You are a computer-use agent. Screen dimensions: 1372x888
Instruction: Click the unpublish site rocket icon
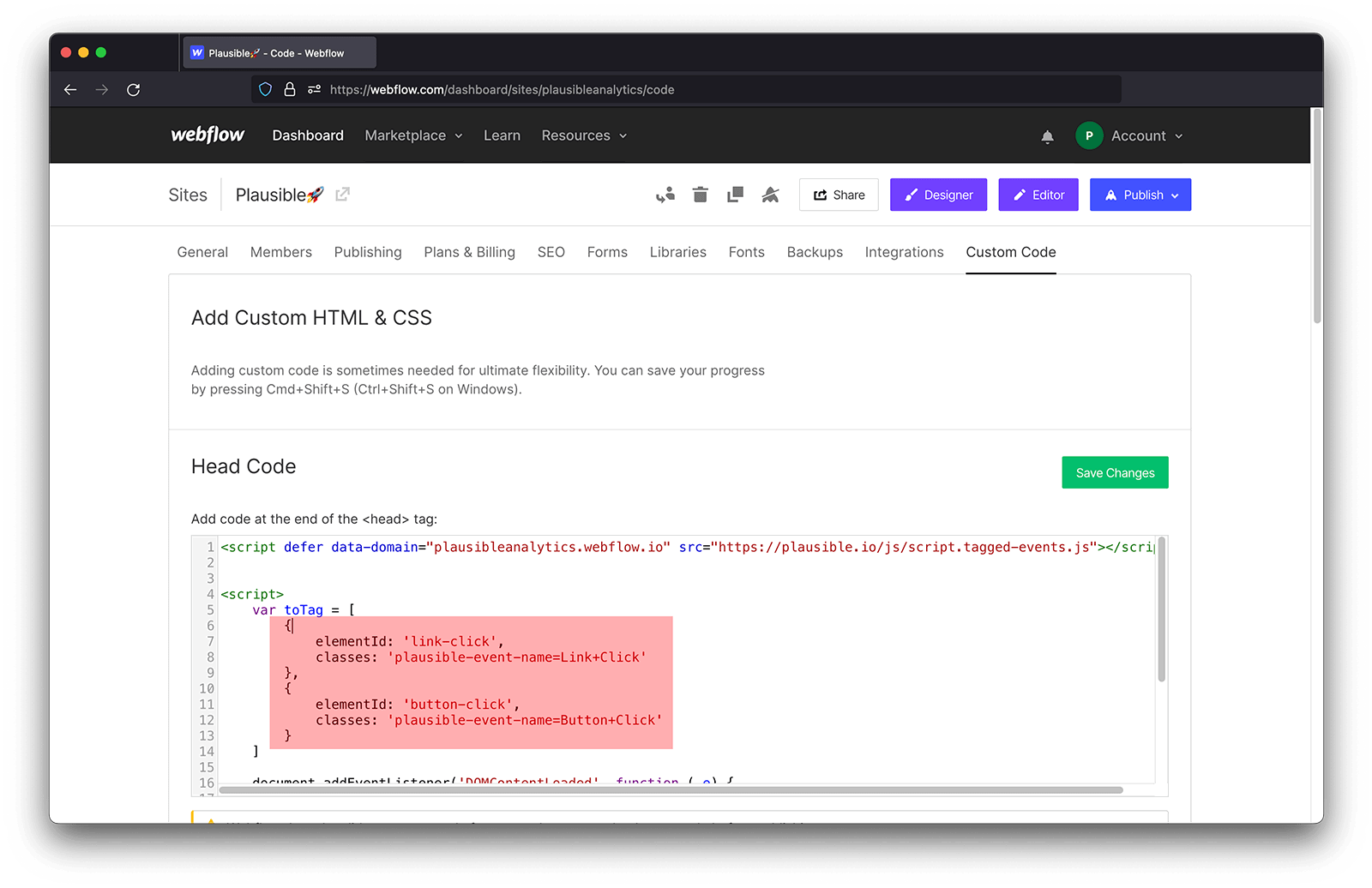coord(770,195)
